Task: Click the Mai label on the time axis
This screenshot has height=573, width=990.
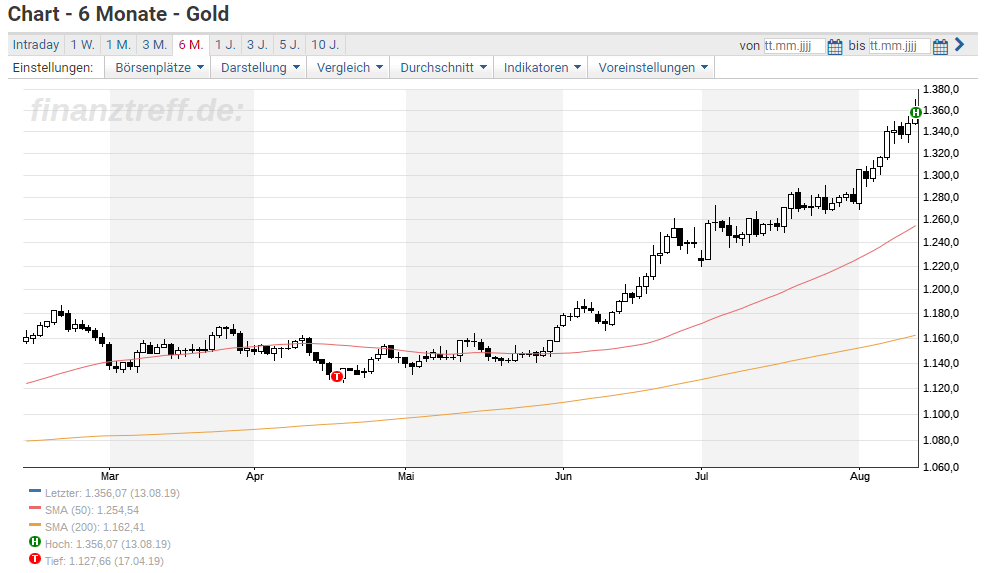Action: coord(406,476)
